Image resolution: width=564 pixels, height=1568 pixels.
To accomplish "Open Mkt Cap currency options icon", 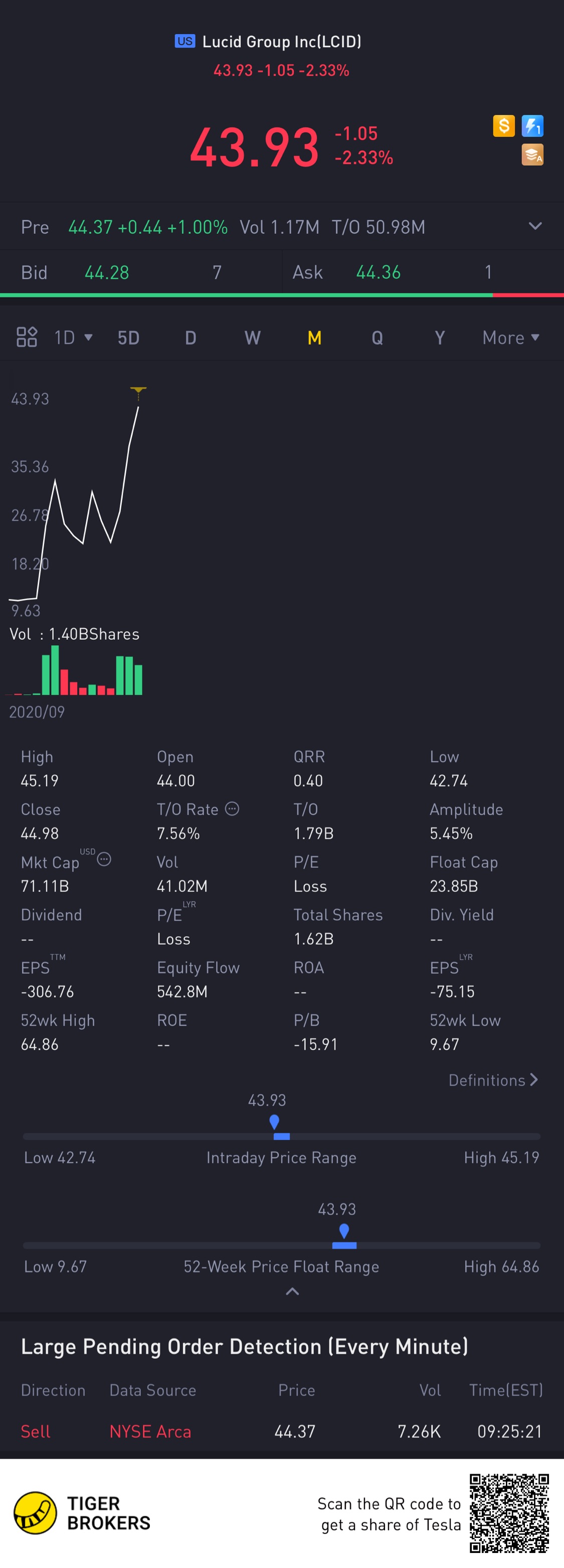I will [104, 860].
